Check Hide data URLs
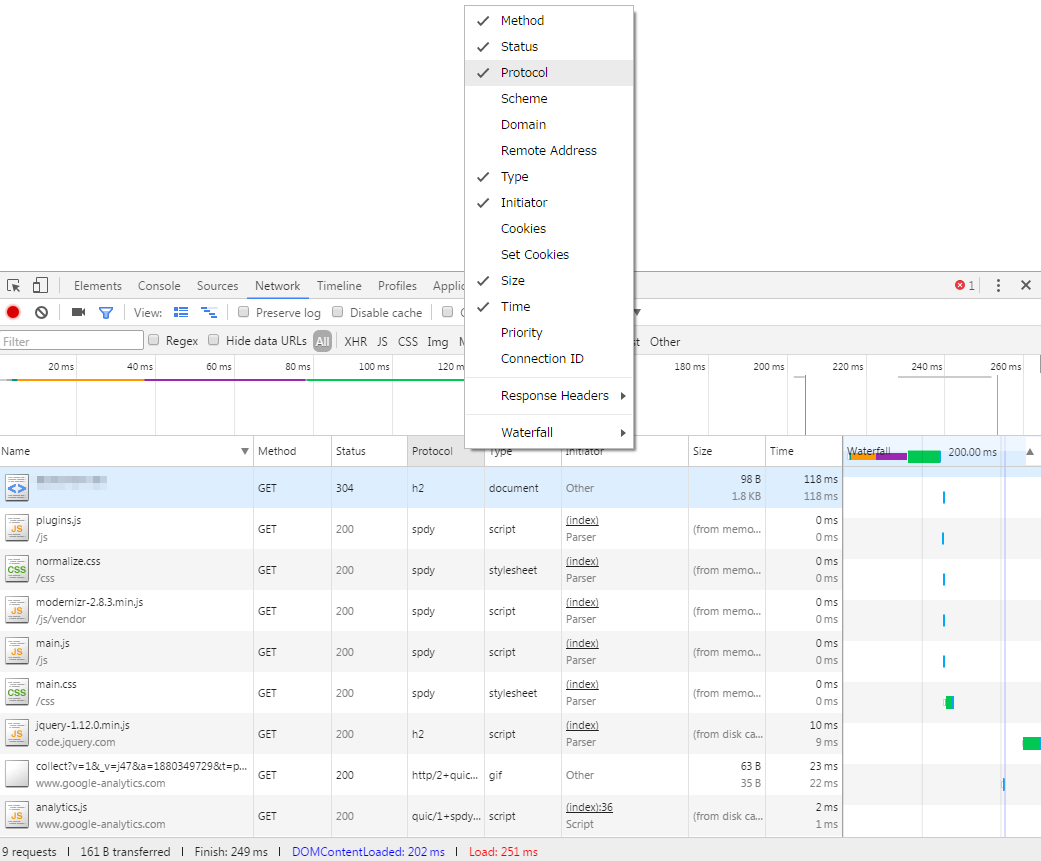 [214, 340]
